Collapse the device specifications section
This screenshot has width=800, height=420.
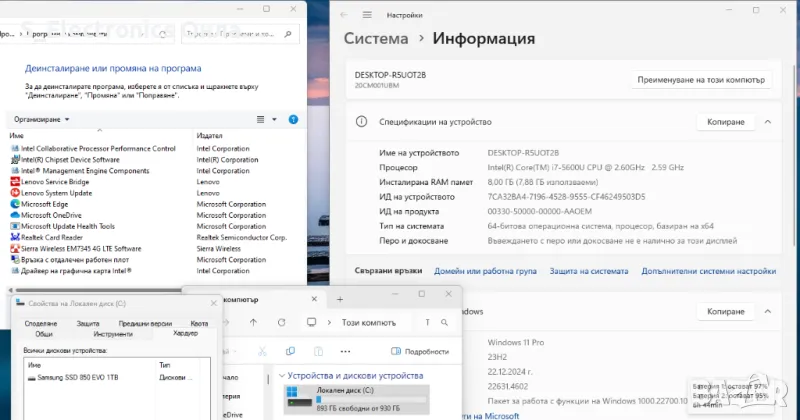(x=768, y=122)
